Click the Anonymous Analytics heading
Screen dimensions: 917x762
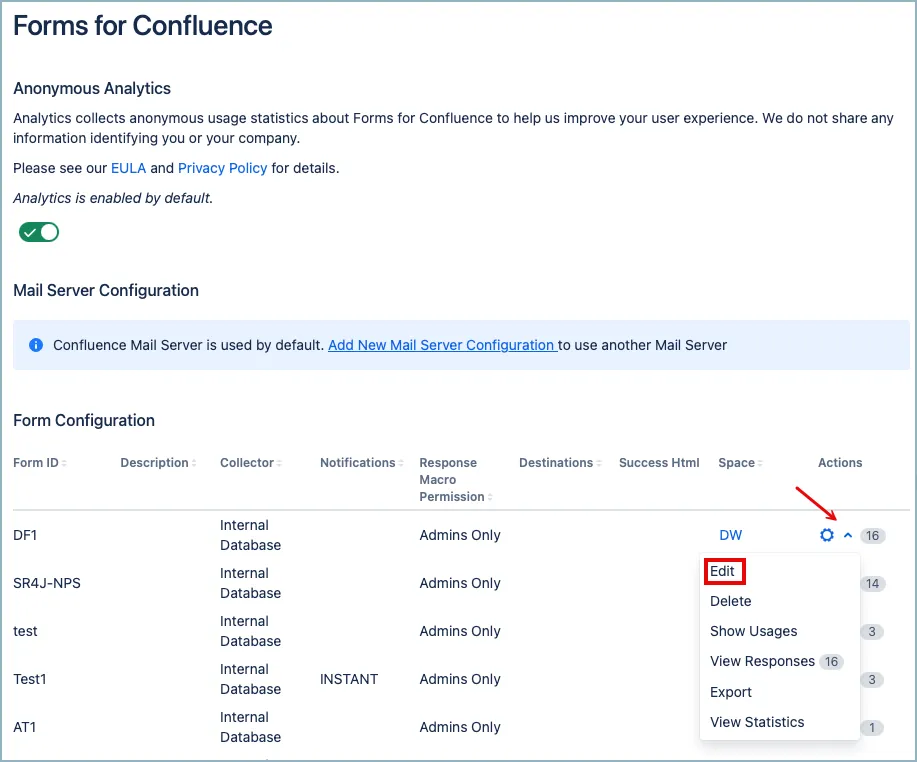[92, 88]
